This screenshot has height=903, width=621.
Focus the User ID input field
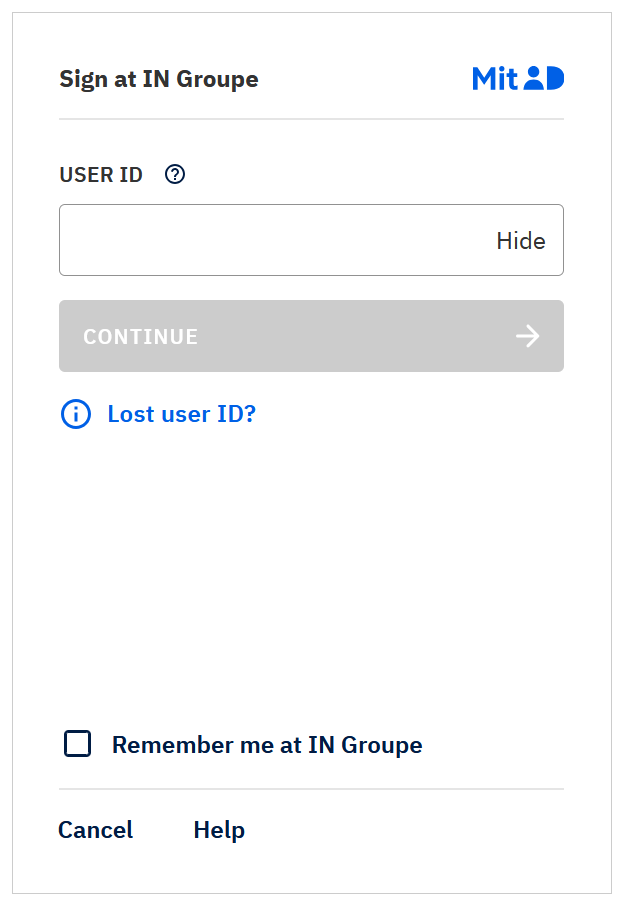click(x=270, y=241)
